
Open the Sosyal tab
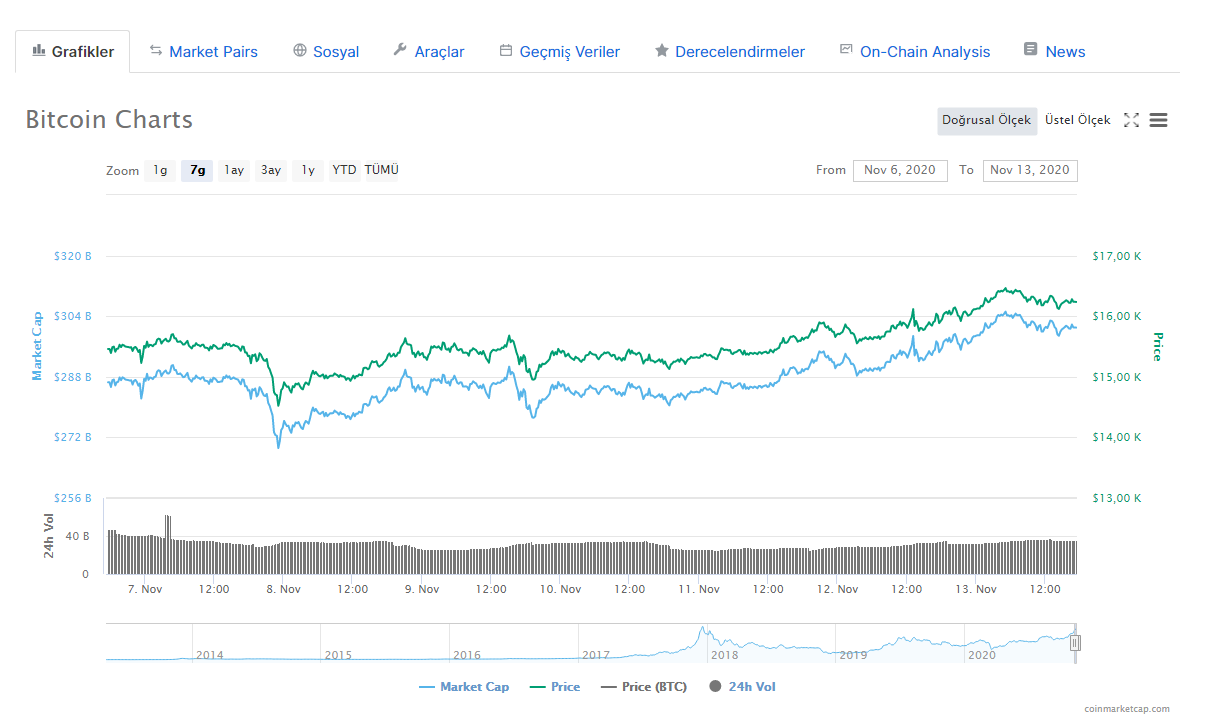(x=326, y=51)
